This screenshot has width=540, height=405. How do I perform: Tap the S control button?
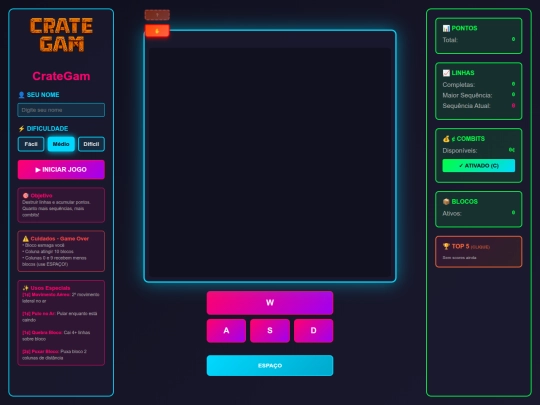coord(270,331)
